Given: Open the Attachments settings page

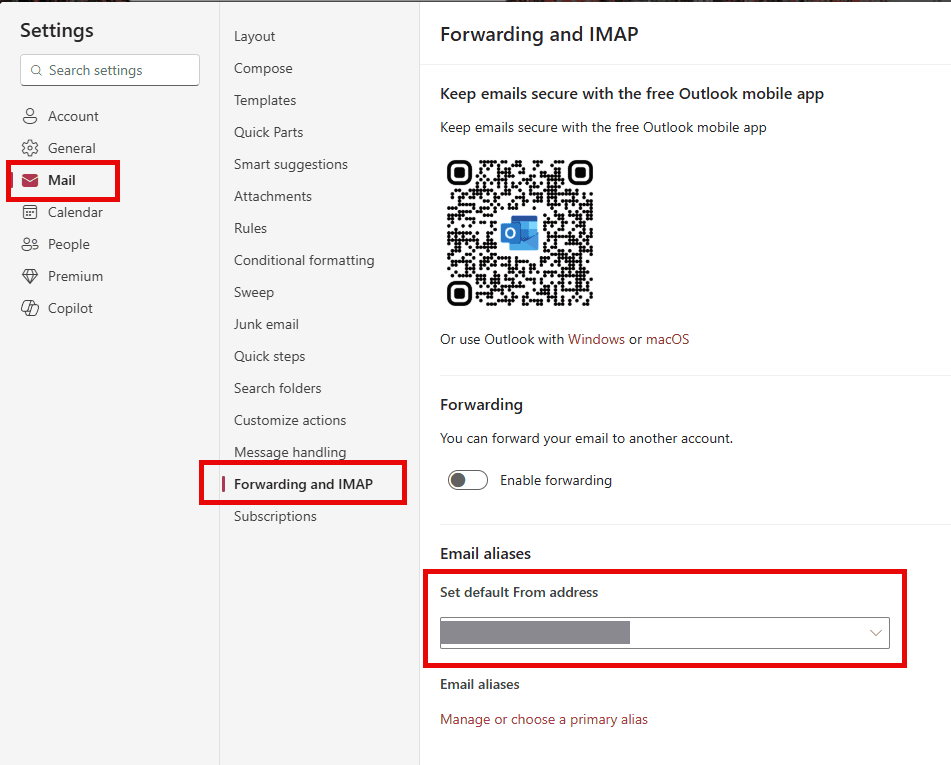Looking at the screenshot, I should (273, 196).
